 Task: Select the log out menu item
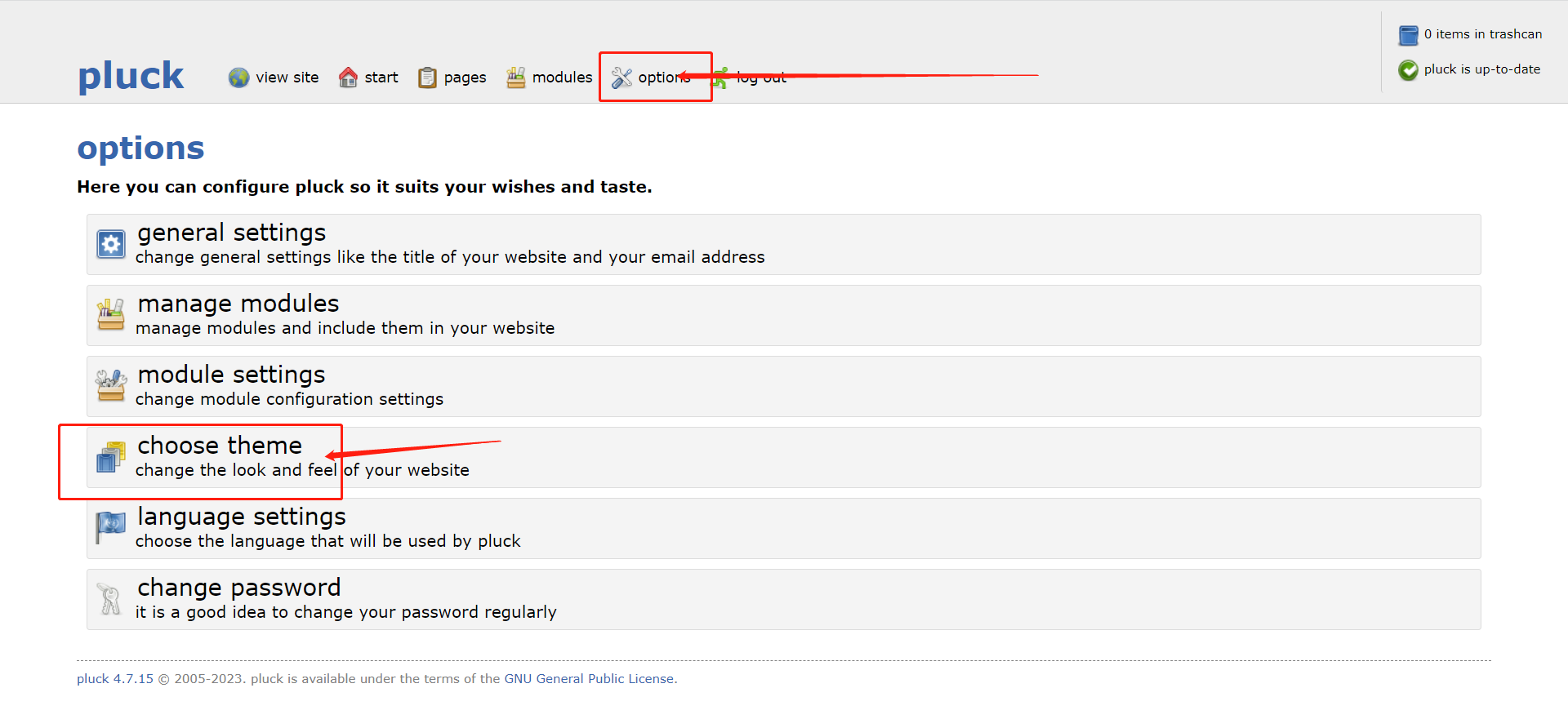(761, 78)
